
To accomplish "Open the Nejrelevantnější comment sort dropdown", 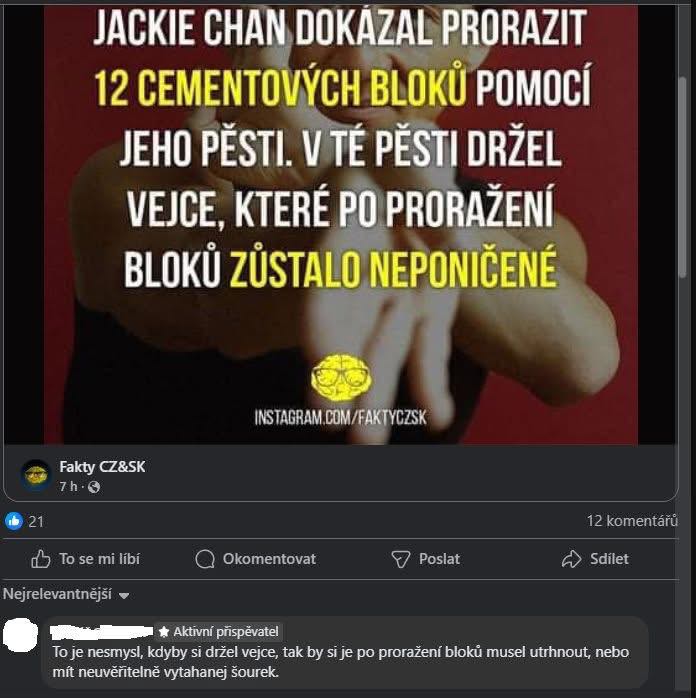I will tap(66, 594).
